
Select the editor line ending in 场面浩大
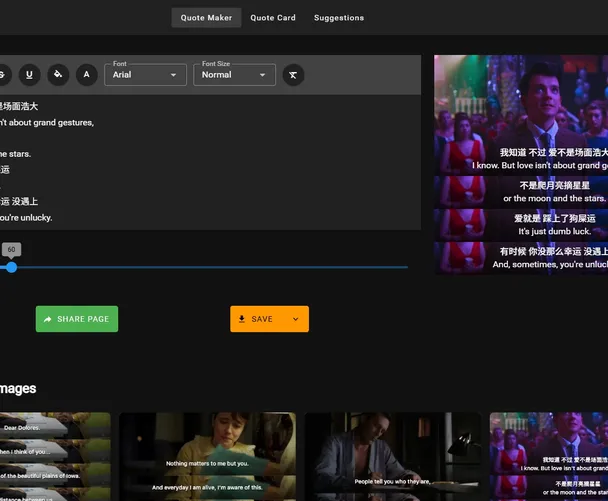click(19, 106)
